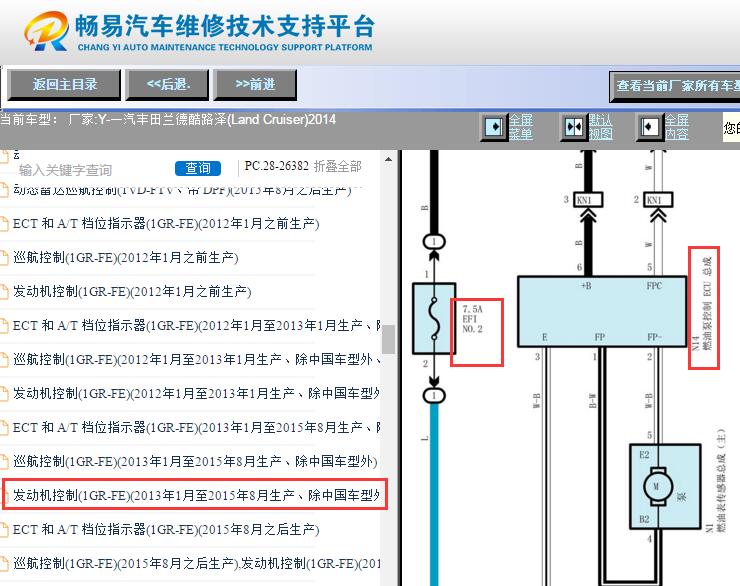
Task: Click the right KN1 connector numbered 2
Action: pos(659,200)
